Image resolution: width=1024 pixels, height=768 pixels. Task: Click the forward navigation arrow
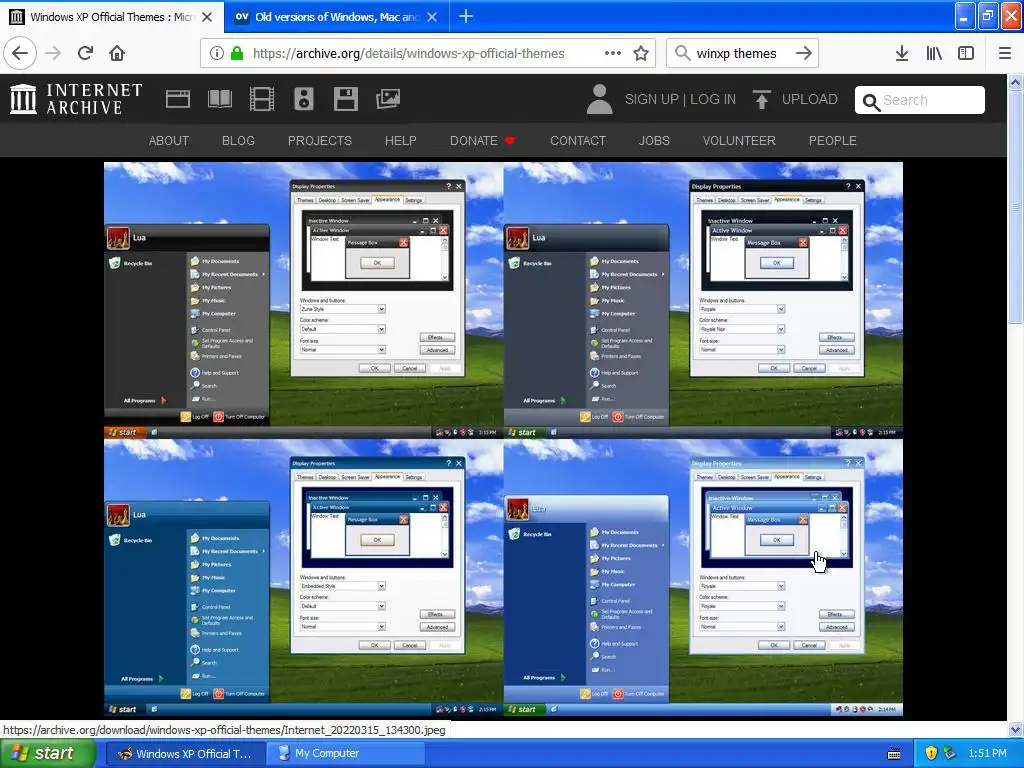coord(53,54)
